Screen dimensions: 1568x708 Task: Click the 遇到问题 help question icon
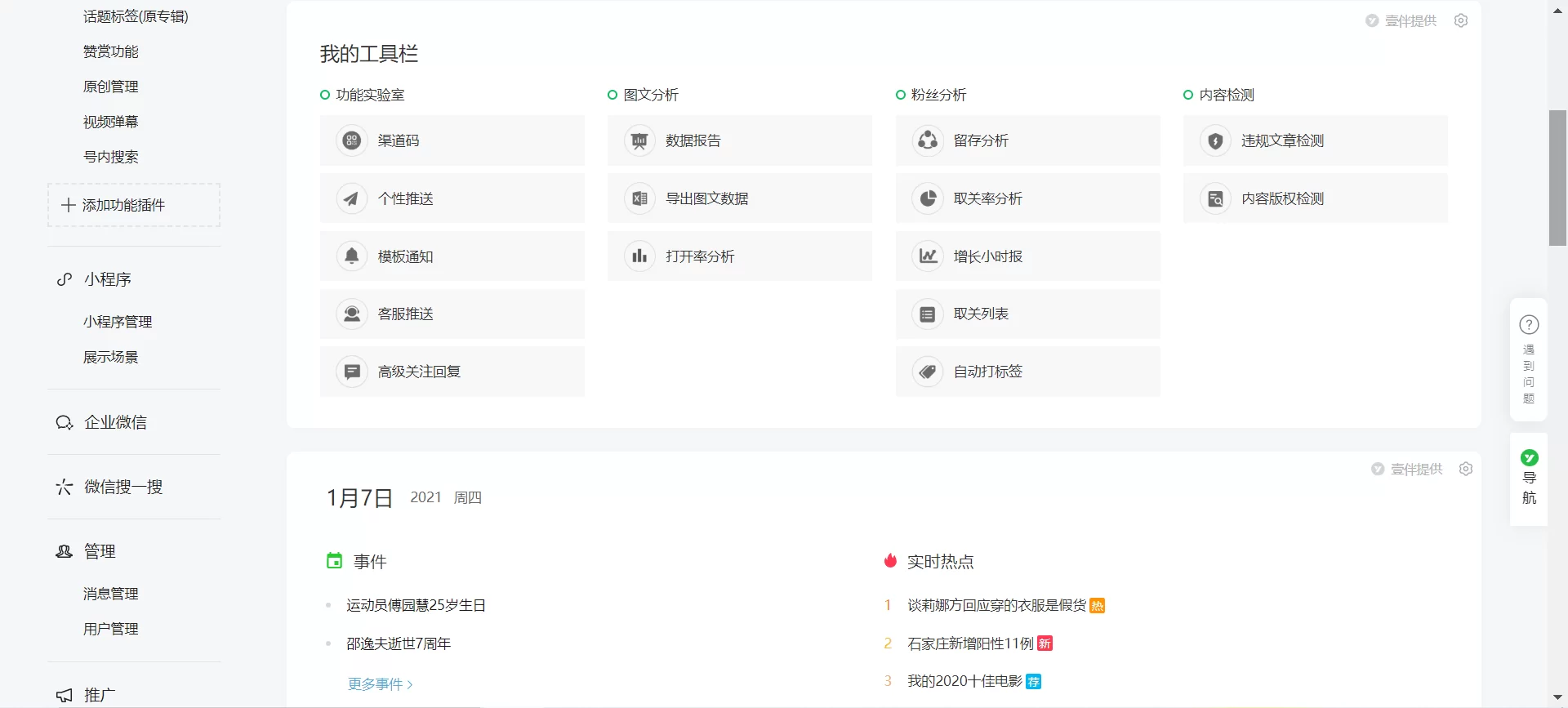coord(1529,325)
